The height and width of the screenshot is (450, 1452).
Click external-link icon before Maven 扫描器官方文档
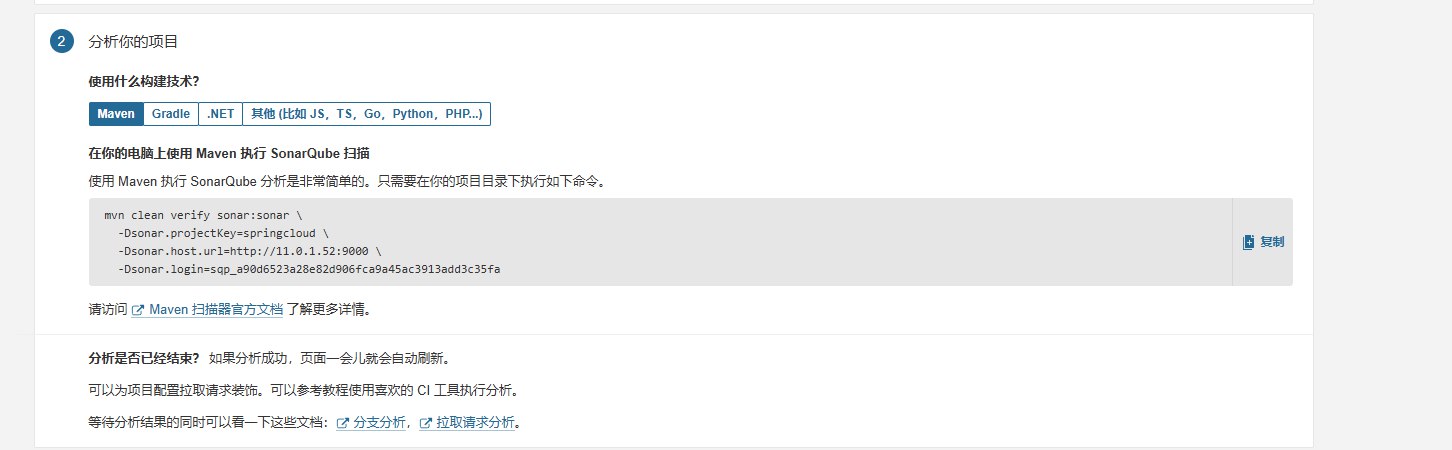(x=138, y=310)
